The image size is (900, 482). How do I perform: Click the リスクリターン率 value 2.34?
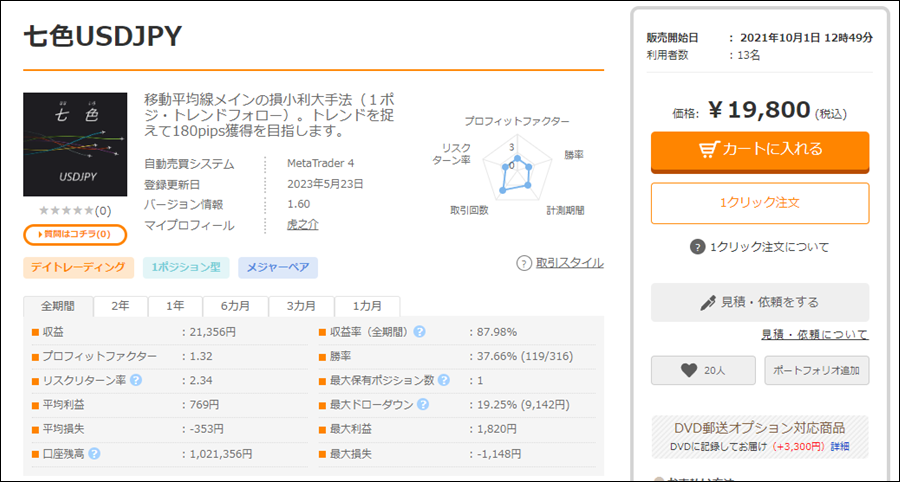point(201,380)
